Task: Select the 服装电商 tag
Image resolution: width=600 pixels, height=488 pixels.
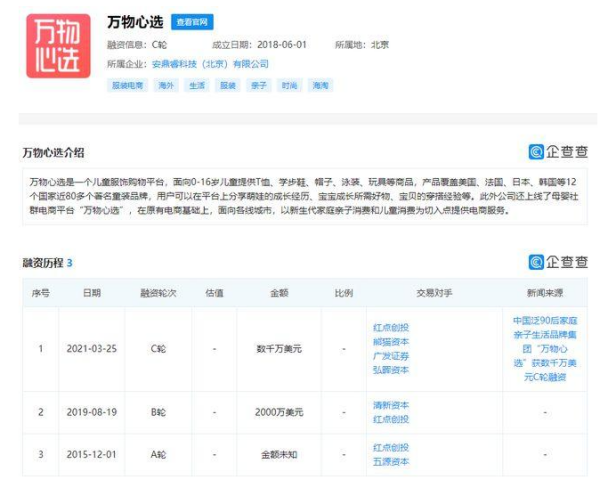Action: tap(127, 86)
